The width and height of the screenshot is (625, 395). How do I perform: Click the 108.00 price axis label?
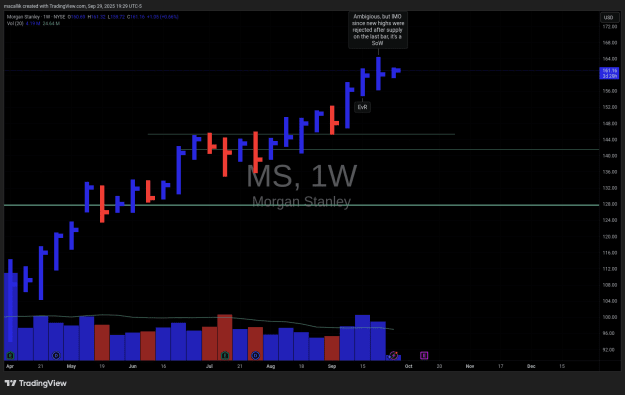610,285
